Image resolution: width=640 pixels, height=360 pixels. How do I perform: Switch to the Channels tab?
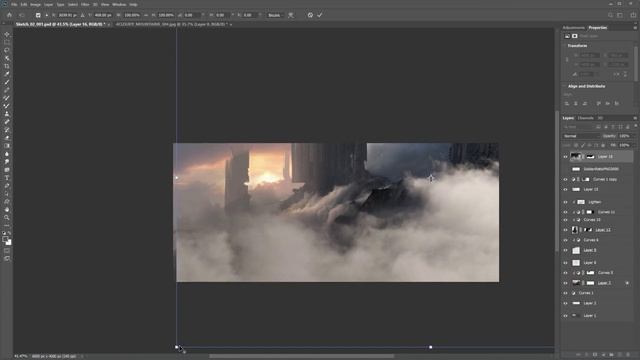click(585, 118)
